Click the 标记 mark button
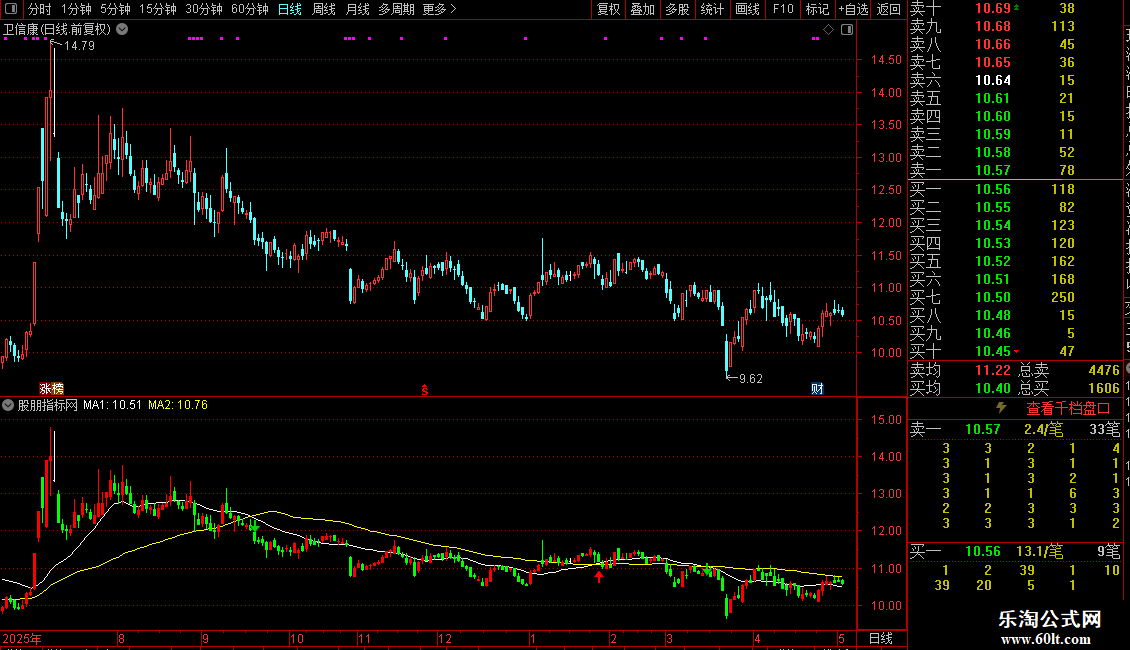 (817, 9)
